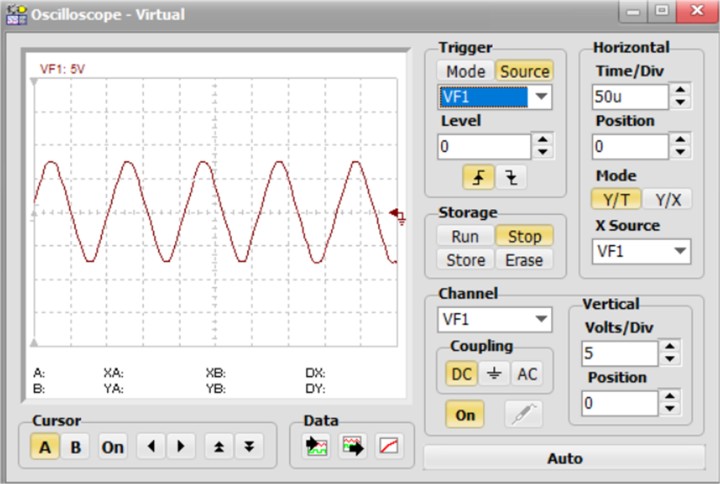
Task: Click the Volts/Div input field
Action: [619, 353]
